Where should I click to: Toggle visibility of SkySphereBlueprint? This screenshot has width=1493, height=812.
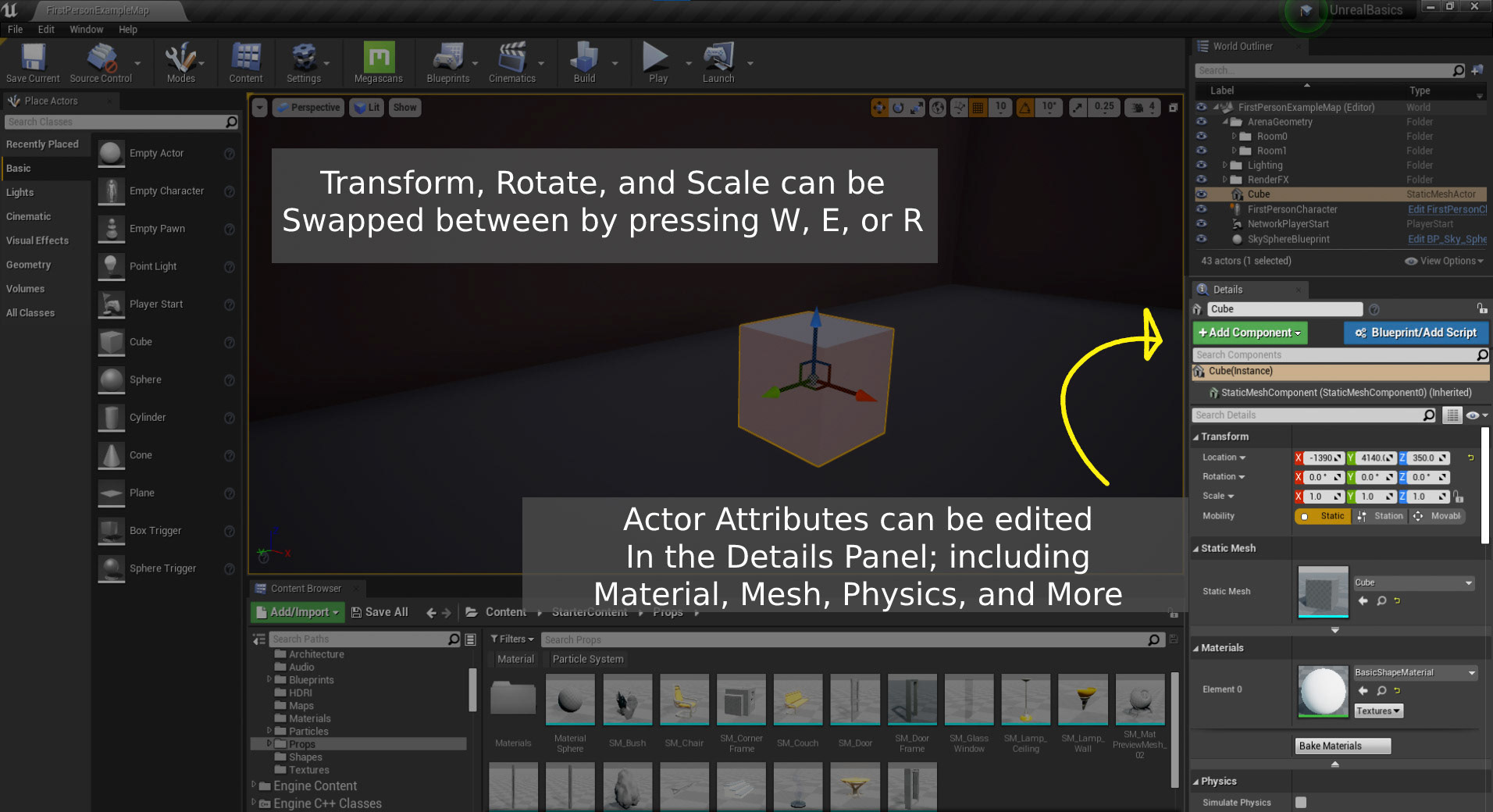point(1202,239)
